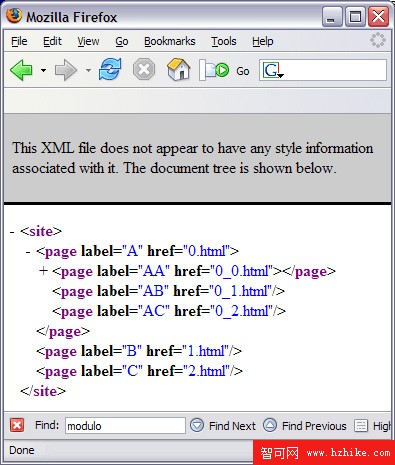395x465 pixels.
Task: Open the Tools menu
Action: 224,41
